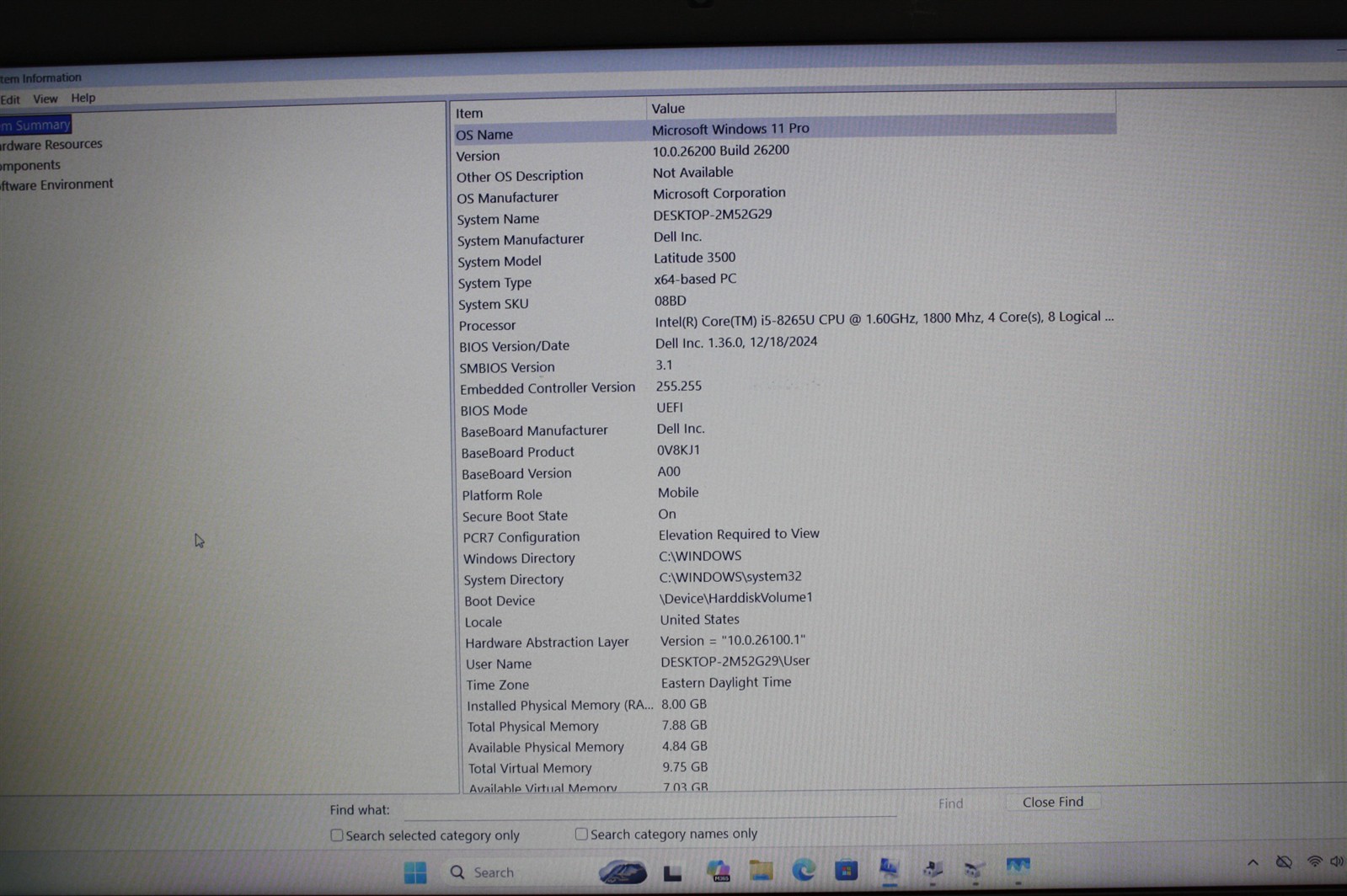This screenshot has width=1347, height=896.
Task: Launch Microsoft Edge from the taskbar
Action: tap(804, 870)
